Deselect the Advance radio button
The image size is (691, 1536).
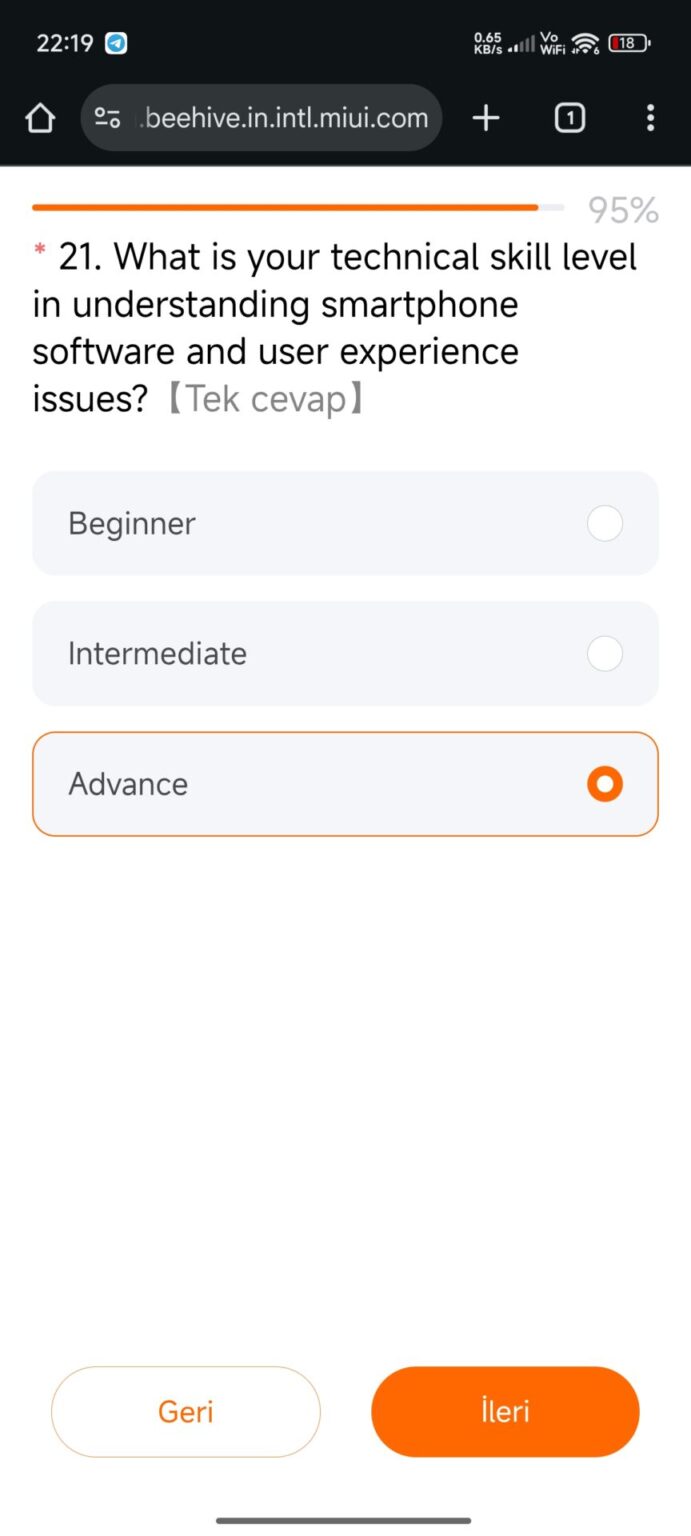click(x=604, y=784)
